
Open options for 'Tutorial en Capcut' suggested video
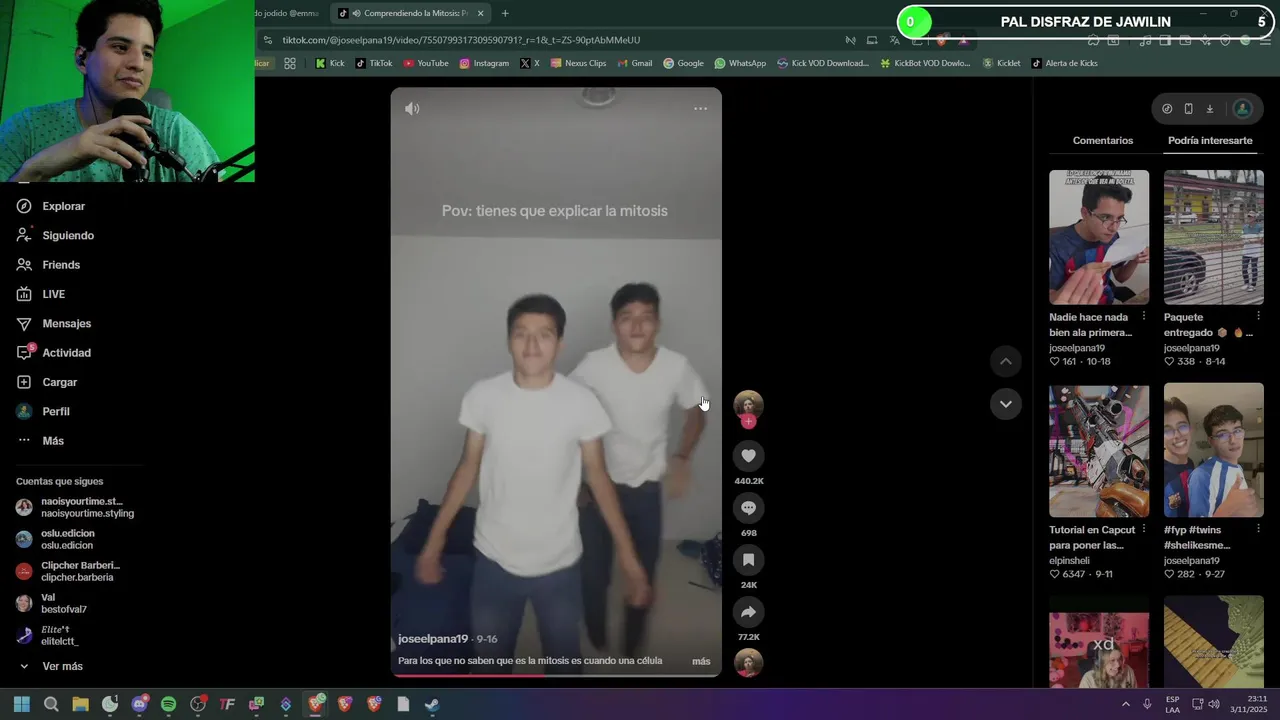1143,530
